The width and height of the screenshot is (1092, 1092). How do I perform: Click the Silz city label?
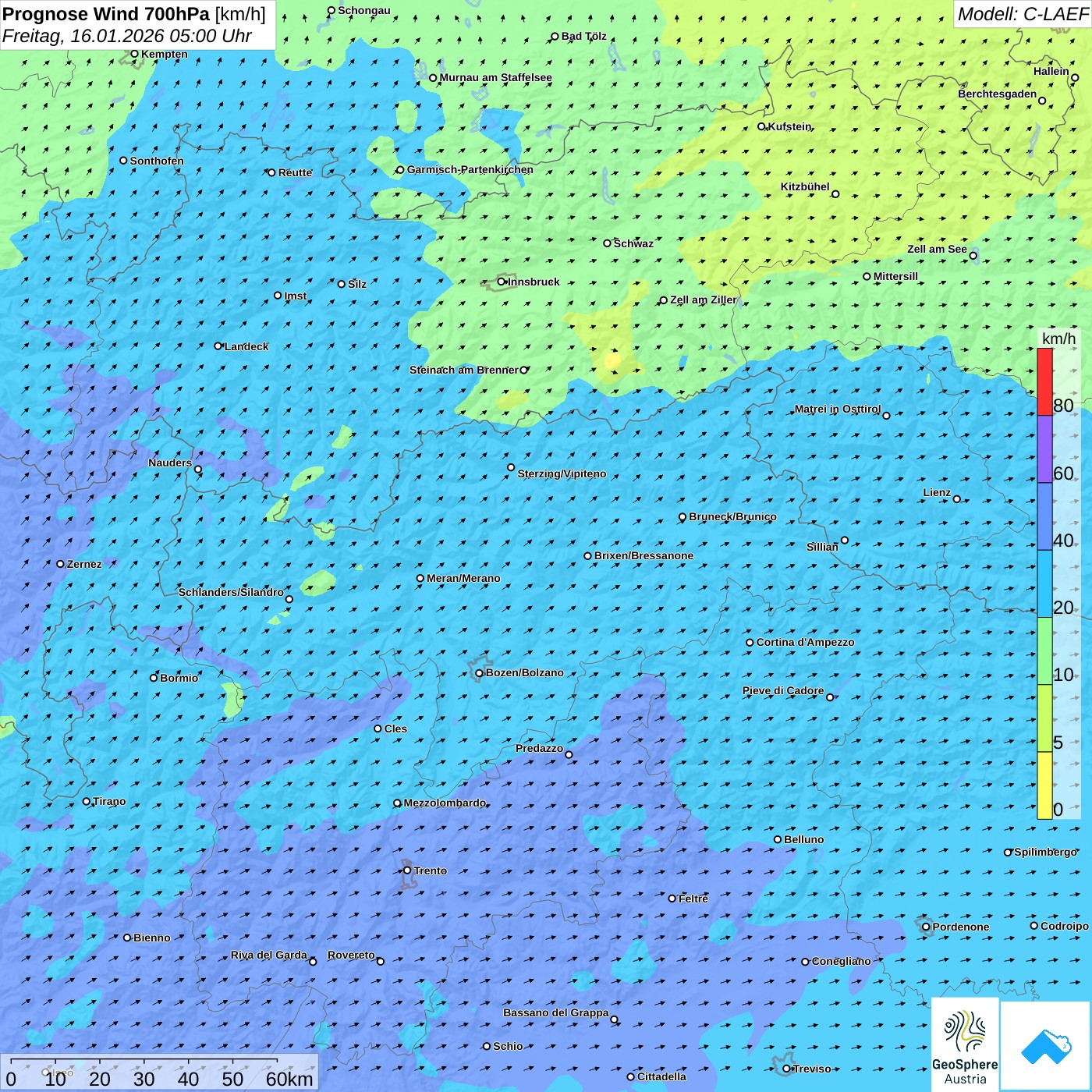point(357,284)
